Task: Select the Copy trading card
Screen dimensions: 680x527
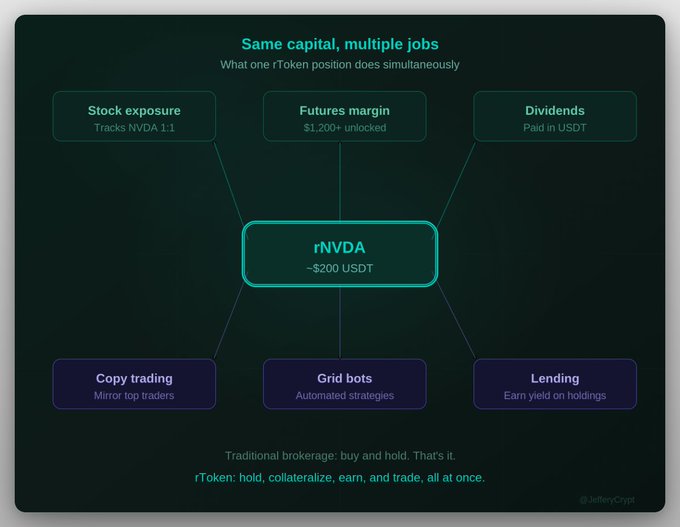Action: click(134, 384)
